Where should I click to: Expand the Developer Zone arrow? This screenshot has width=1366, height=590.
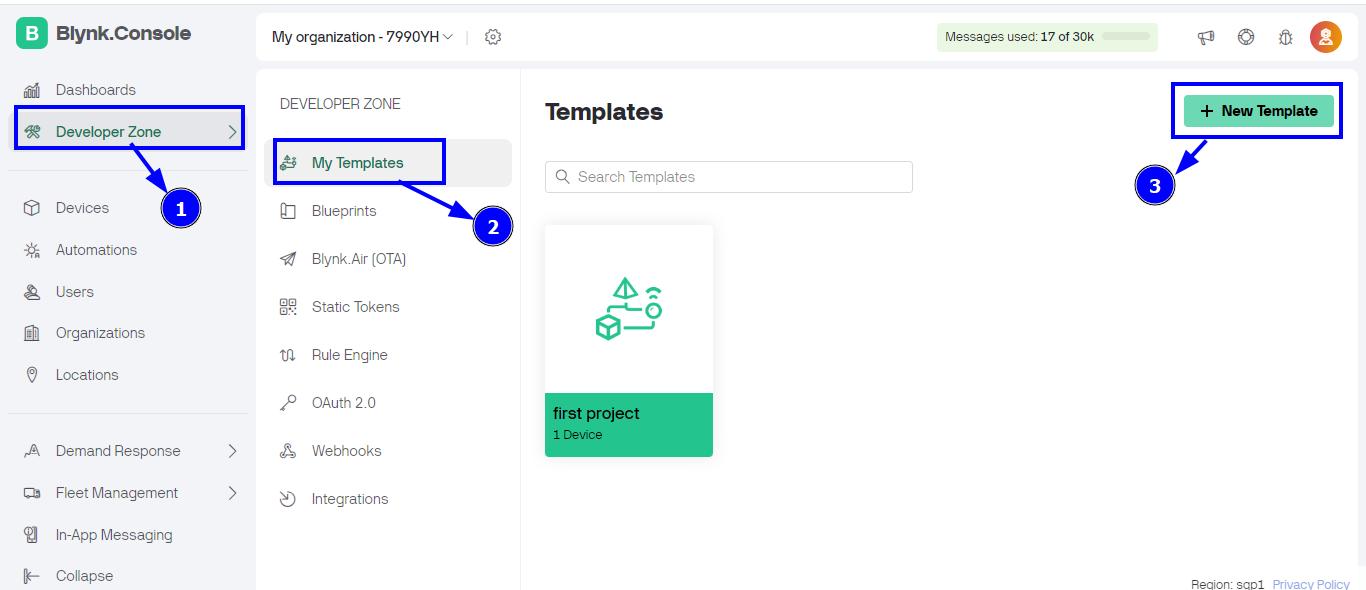233,132
